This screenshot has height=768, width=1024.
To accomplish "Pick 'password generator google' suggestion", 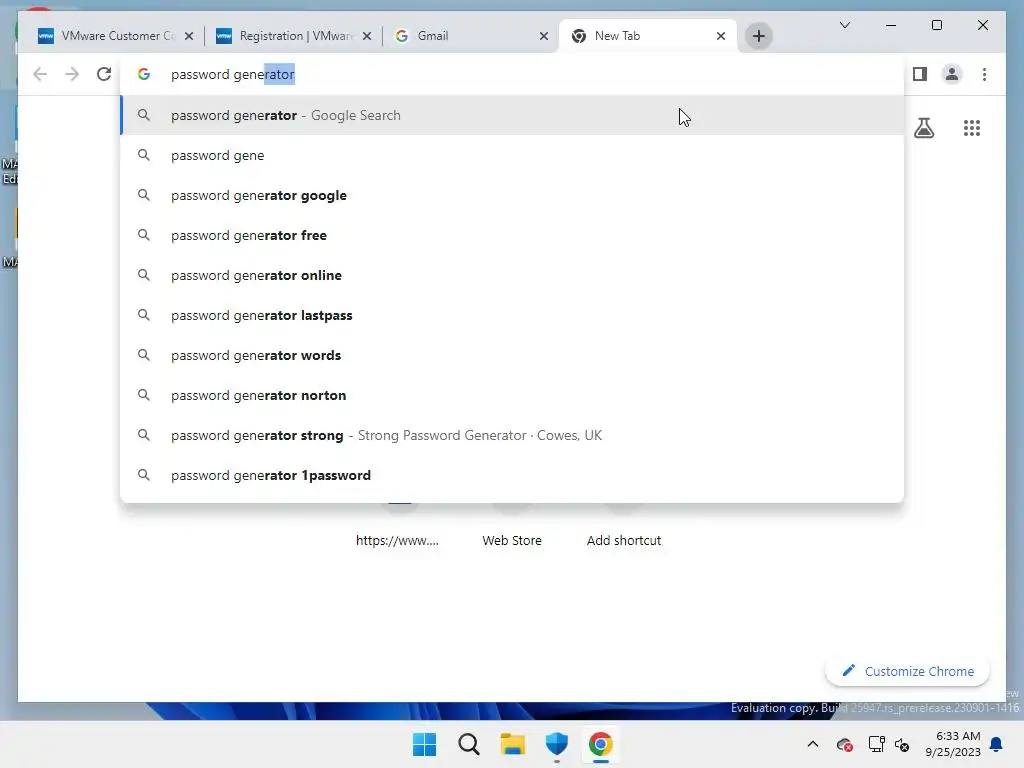I will [x=513, y=195].
